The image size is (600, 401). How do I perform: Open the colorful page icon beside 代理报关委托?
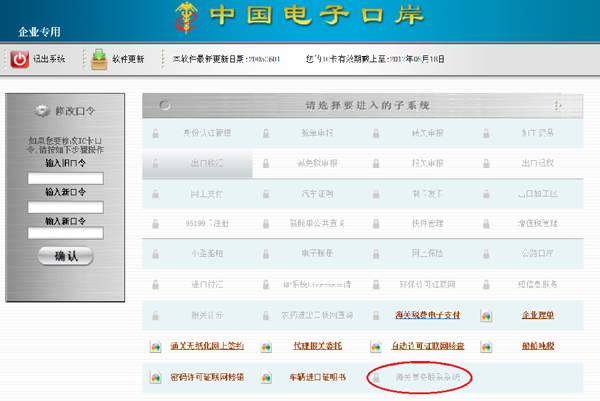pyautogui.click(x=266, y=347)
